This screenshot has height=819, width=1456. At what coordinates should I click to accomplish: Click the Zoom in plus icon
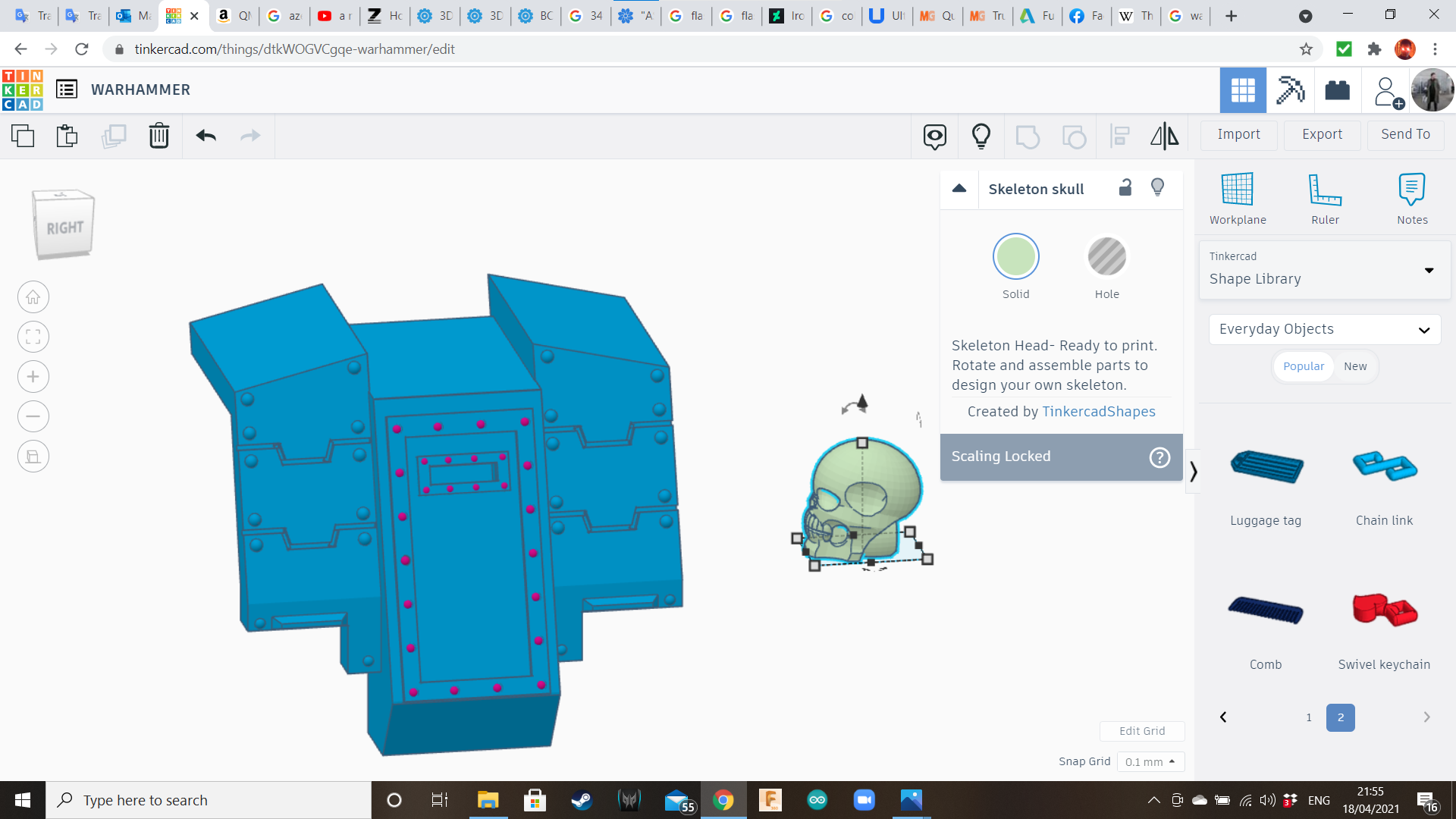[x=33, y=377]
